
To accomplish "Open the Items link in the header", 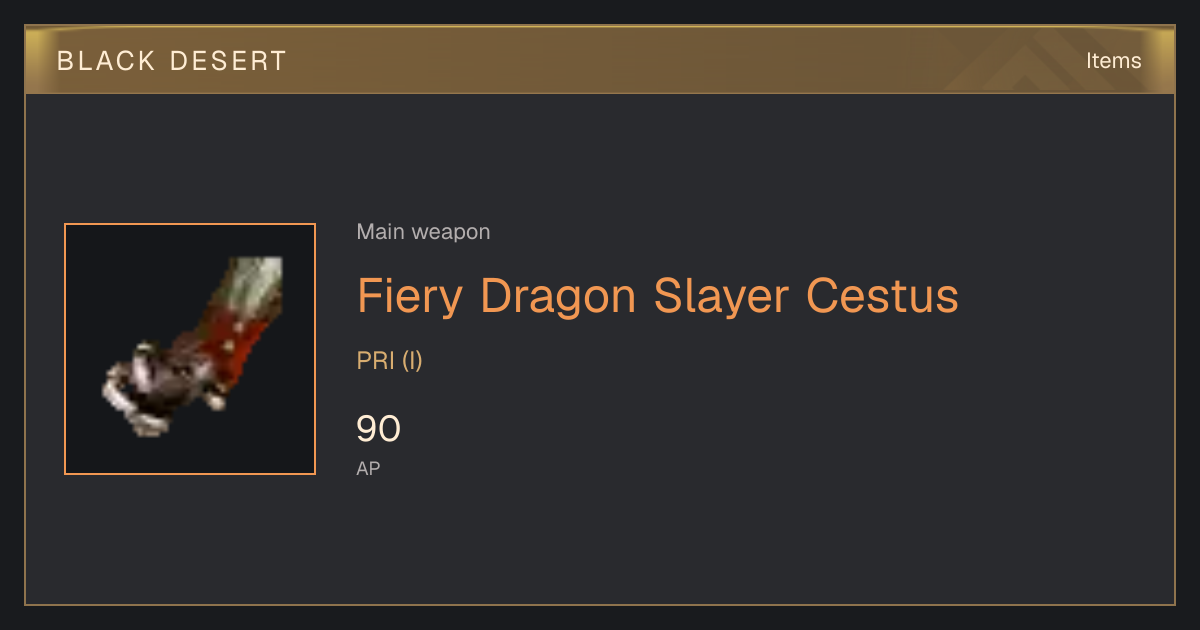I will tap(1113, 60).
